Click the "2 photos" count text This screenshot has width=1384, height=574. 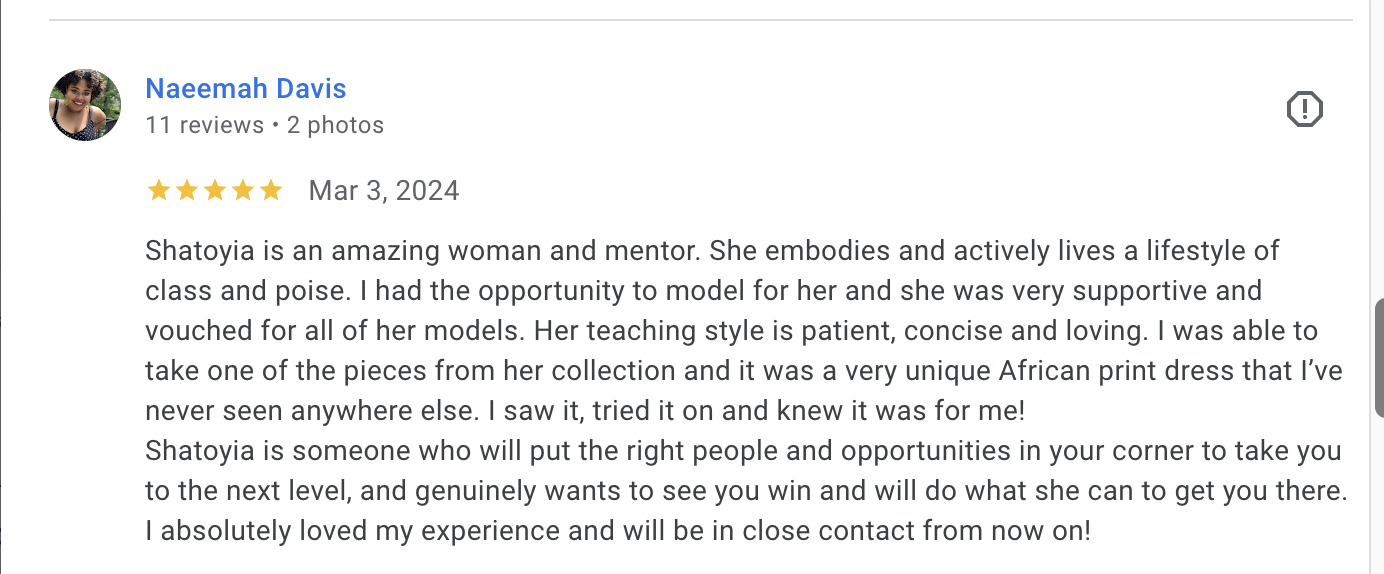(335, 125)
